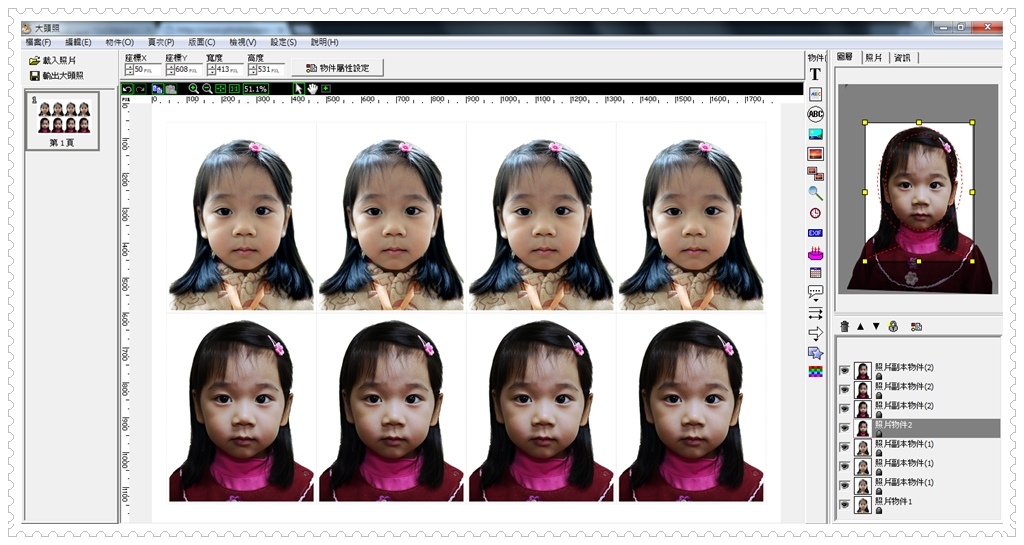This screenshot has height=545, width=1024.
Task: Switch to the 資訊 tab
Action: [x=903, y=57]
